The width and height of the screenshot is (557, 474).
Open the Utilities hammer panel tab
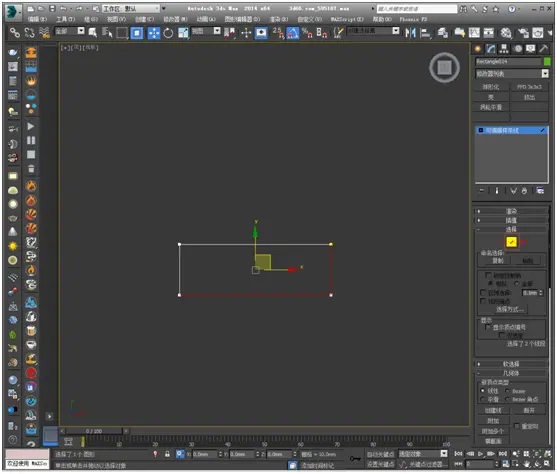coord(544,49)
